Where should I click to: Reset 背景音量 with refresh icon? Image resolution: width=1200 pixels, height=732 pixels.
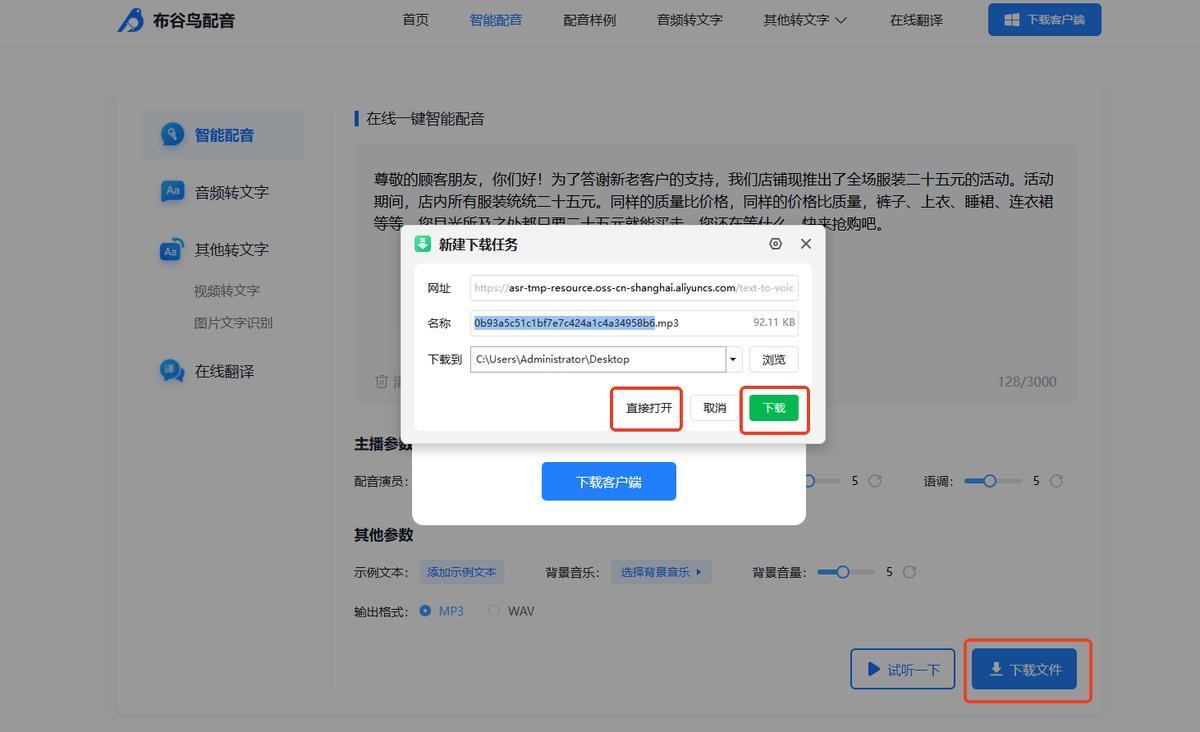909,572
